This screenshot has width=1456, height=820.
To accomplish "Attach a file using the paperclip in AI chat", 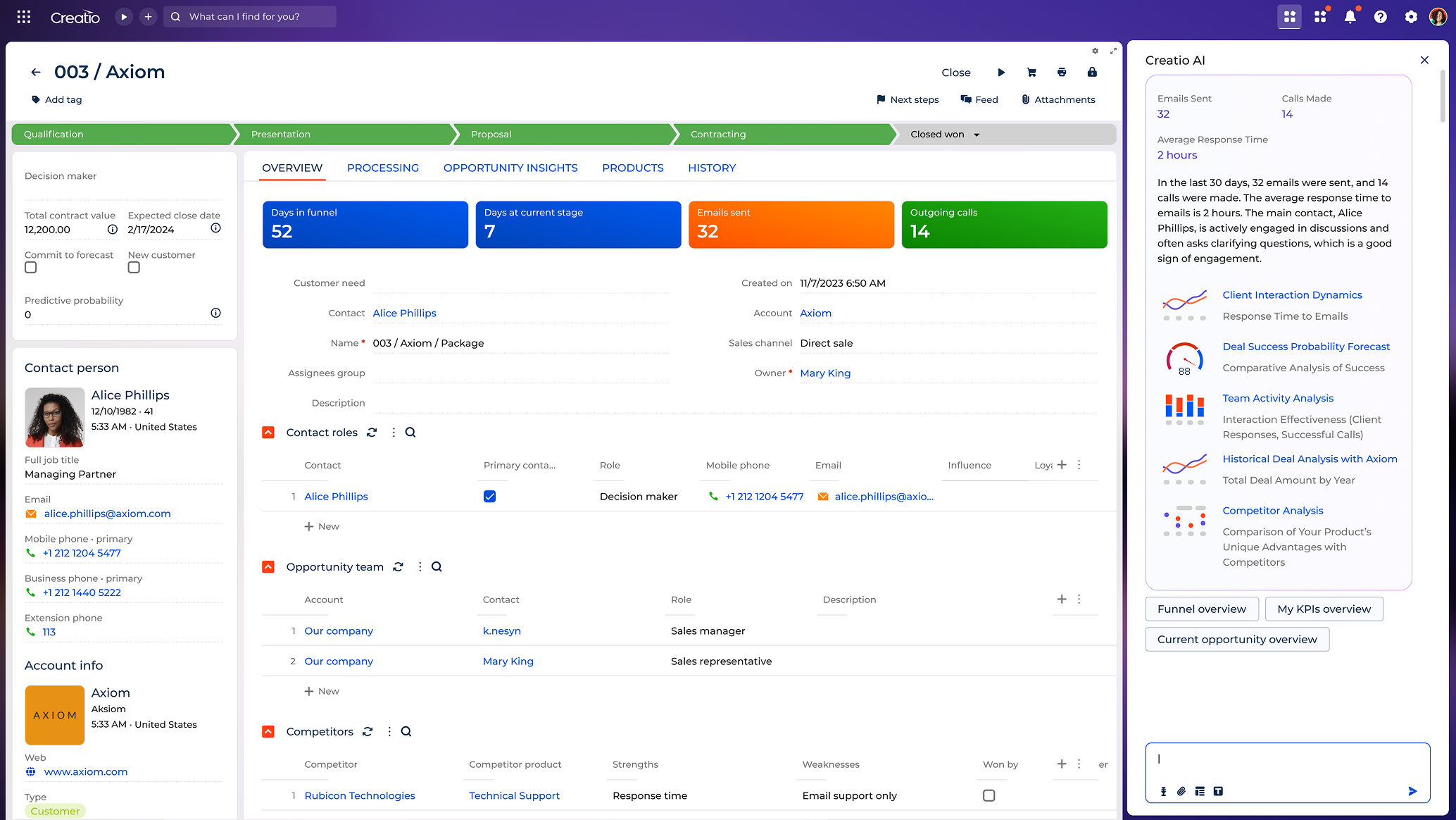I will point(1181,791).
